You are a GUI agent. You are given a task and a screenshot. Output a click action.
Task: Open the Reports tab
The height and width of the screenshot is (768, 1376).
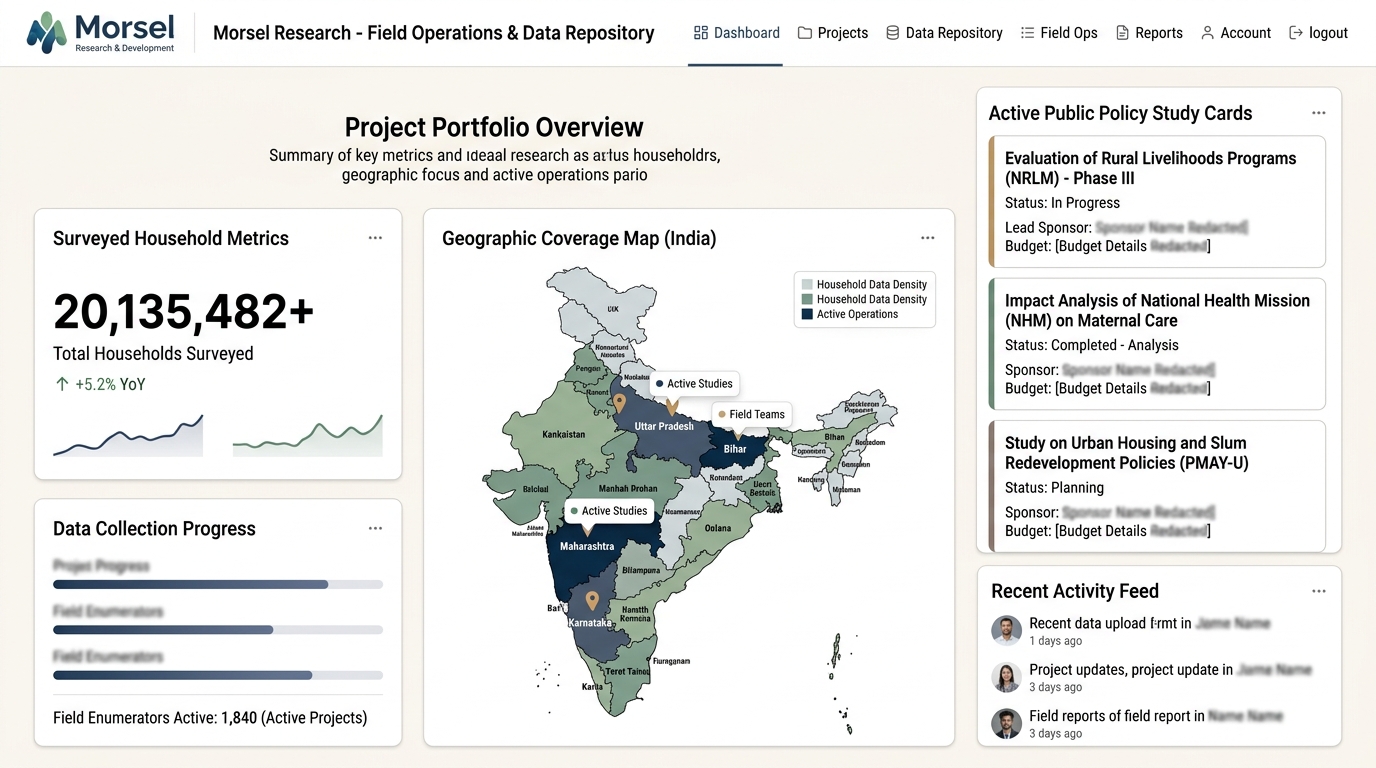point(1149,33)
